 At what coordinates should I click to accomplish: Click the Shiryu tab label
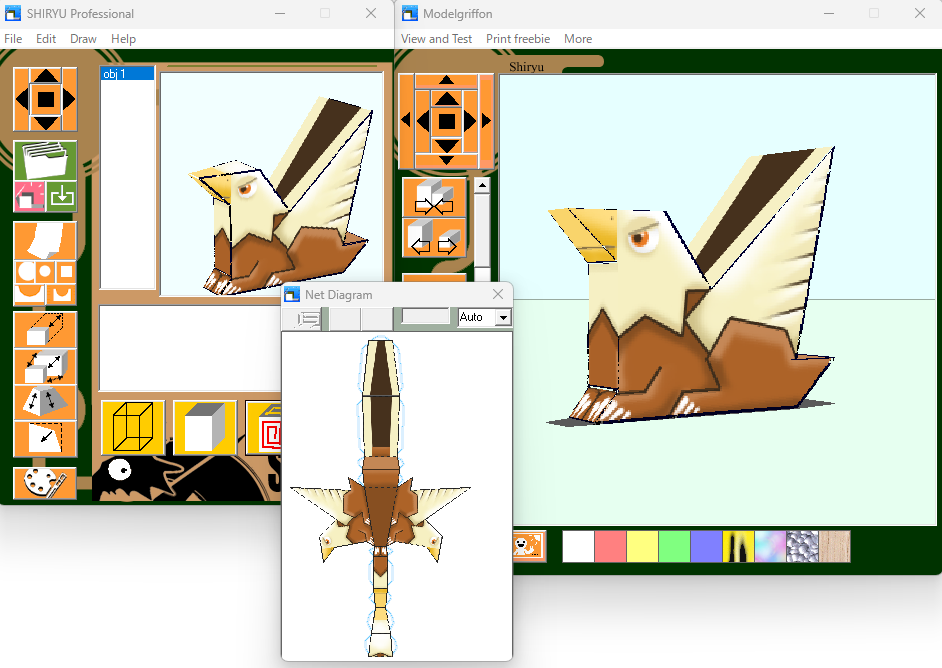[526, 67]
